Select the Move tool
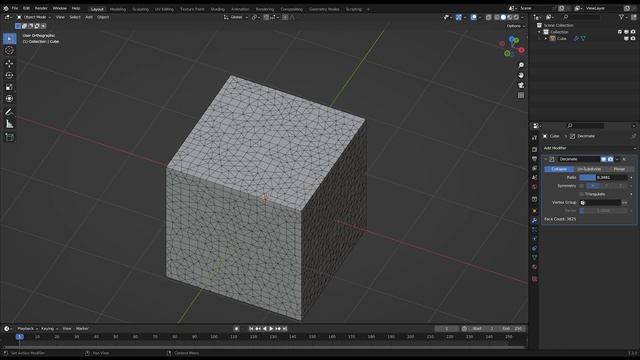This screenshot has height=360, width=640. pos(9,64)
